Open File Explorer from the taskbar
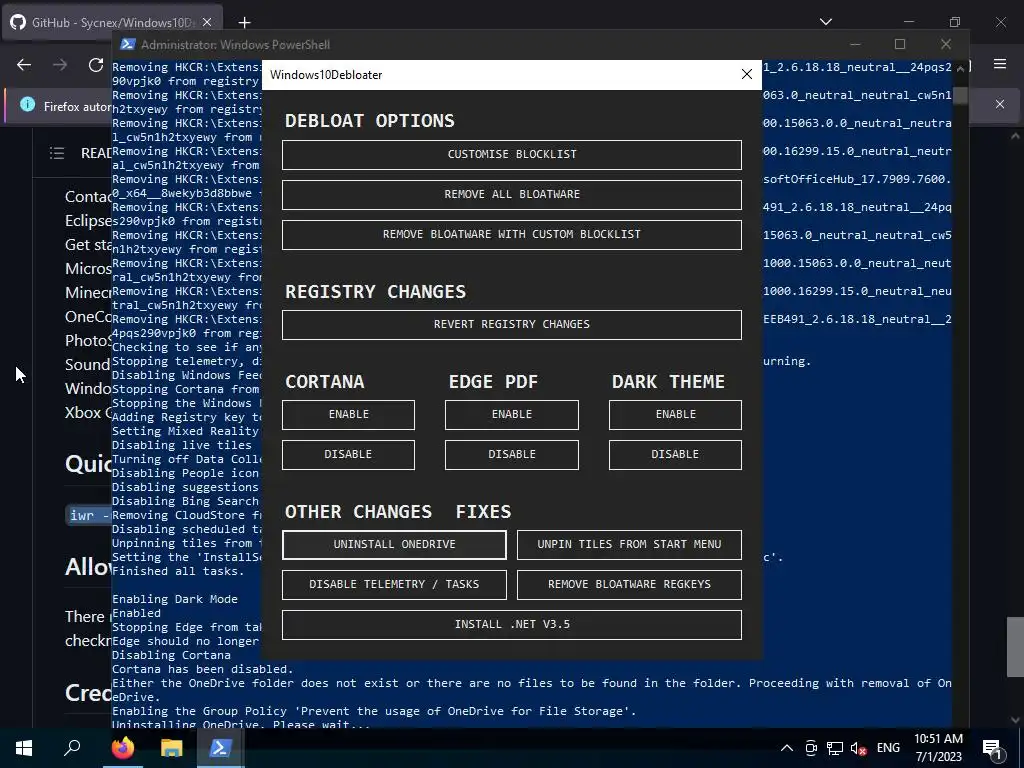The width and height of the screenshot is (1024, 768). [x=171, y=748]
